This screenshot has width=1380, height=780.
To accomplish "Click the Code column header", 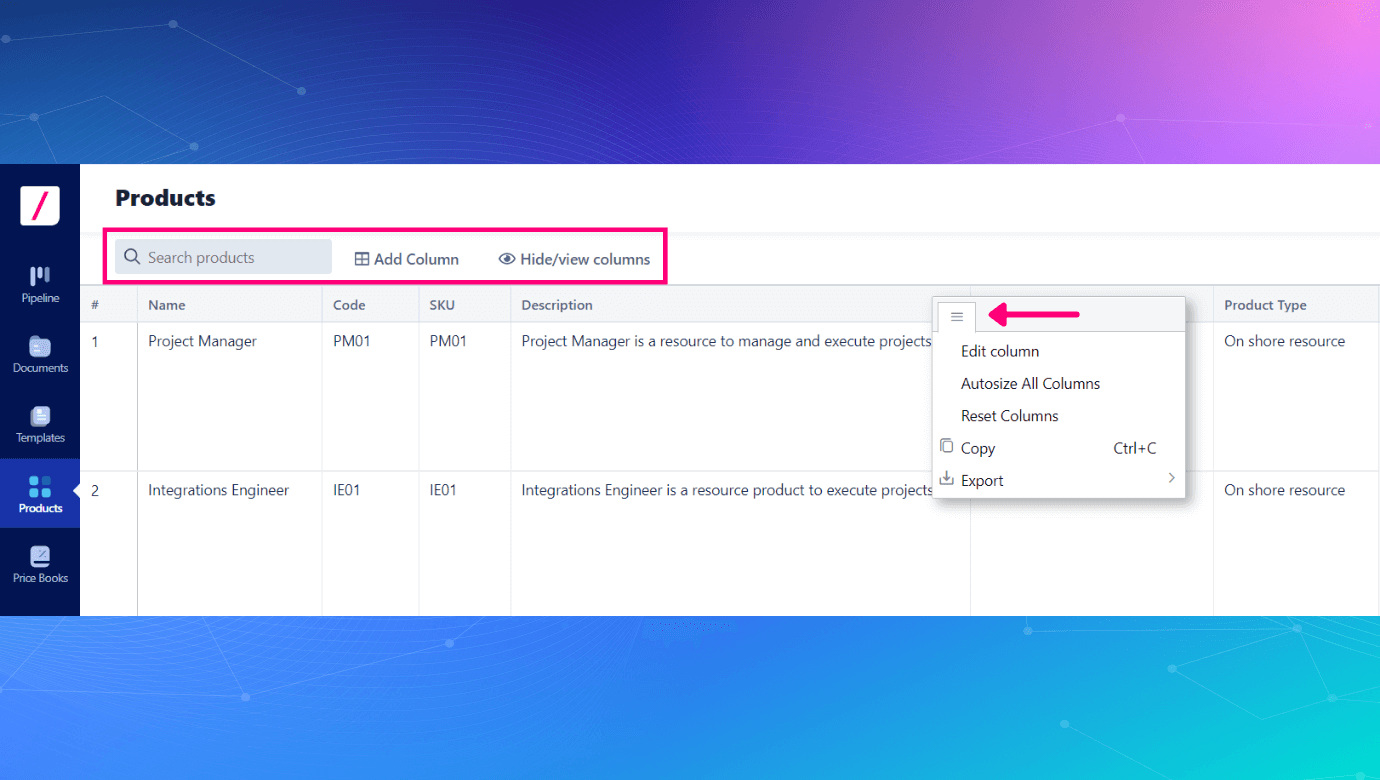I will 370,305.
